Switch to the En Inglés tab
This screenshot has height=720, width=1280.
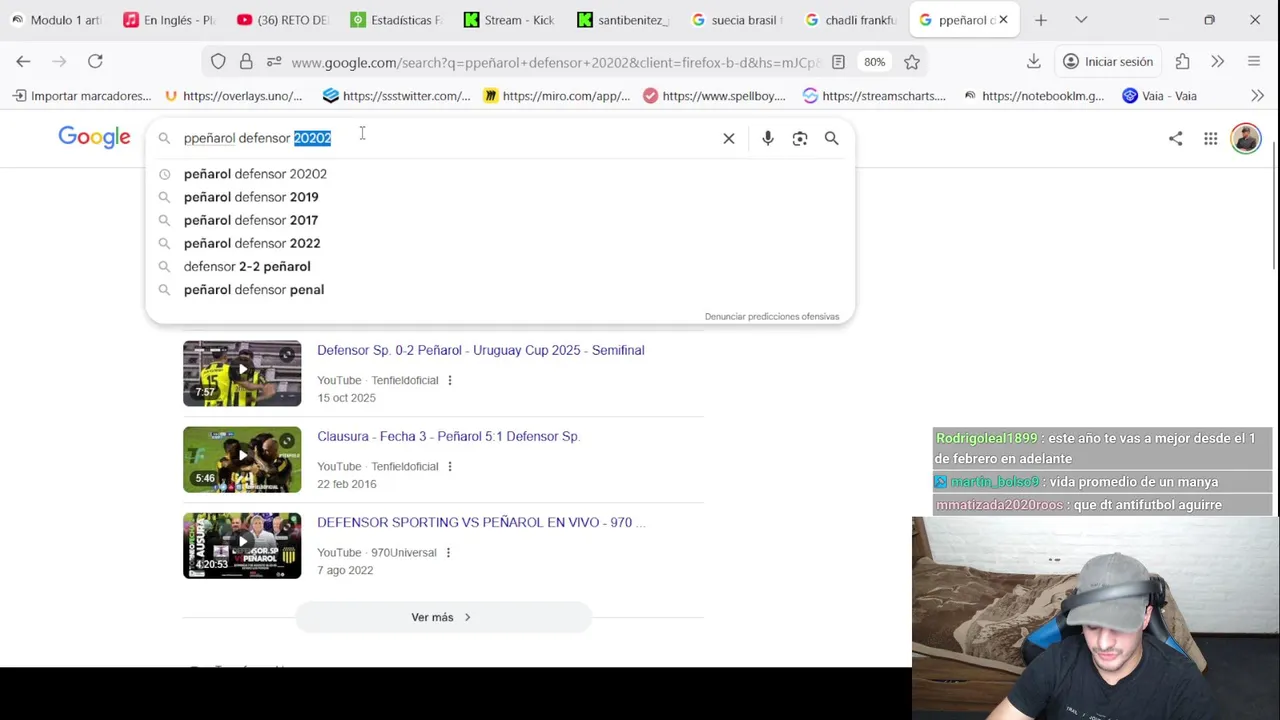coord(169,20)
